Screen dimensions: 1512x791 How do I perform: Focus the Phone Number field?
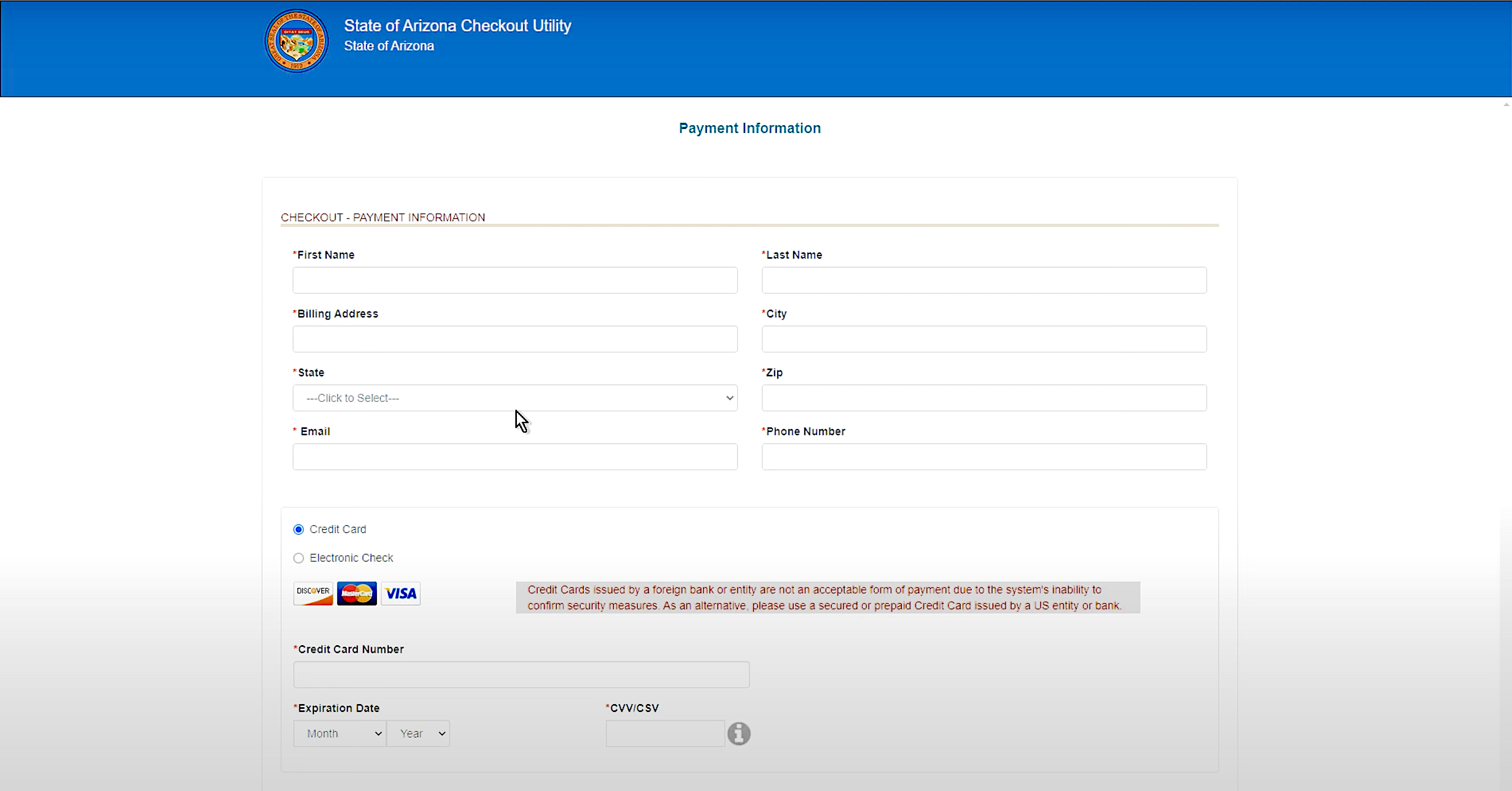(984, 456)
